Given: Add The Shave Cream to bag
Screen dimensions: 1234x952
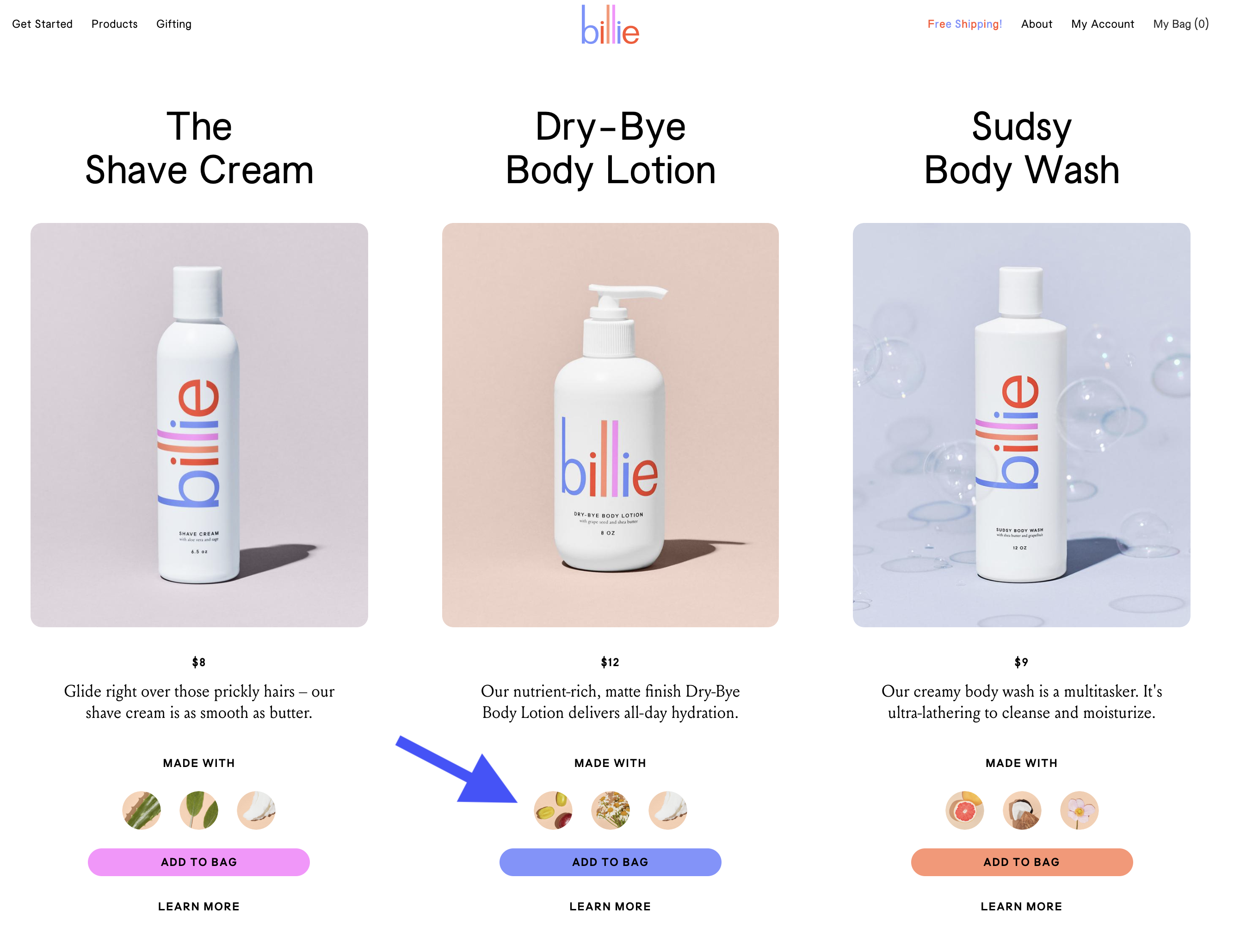Looking at the screenshot, I should click(199, 862).
